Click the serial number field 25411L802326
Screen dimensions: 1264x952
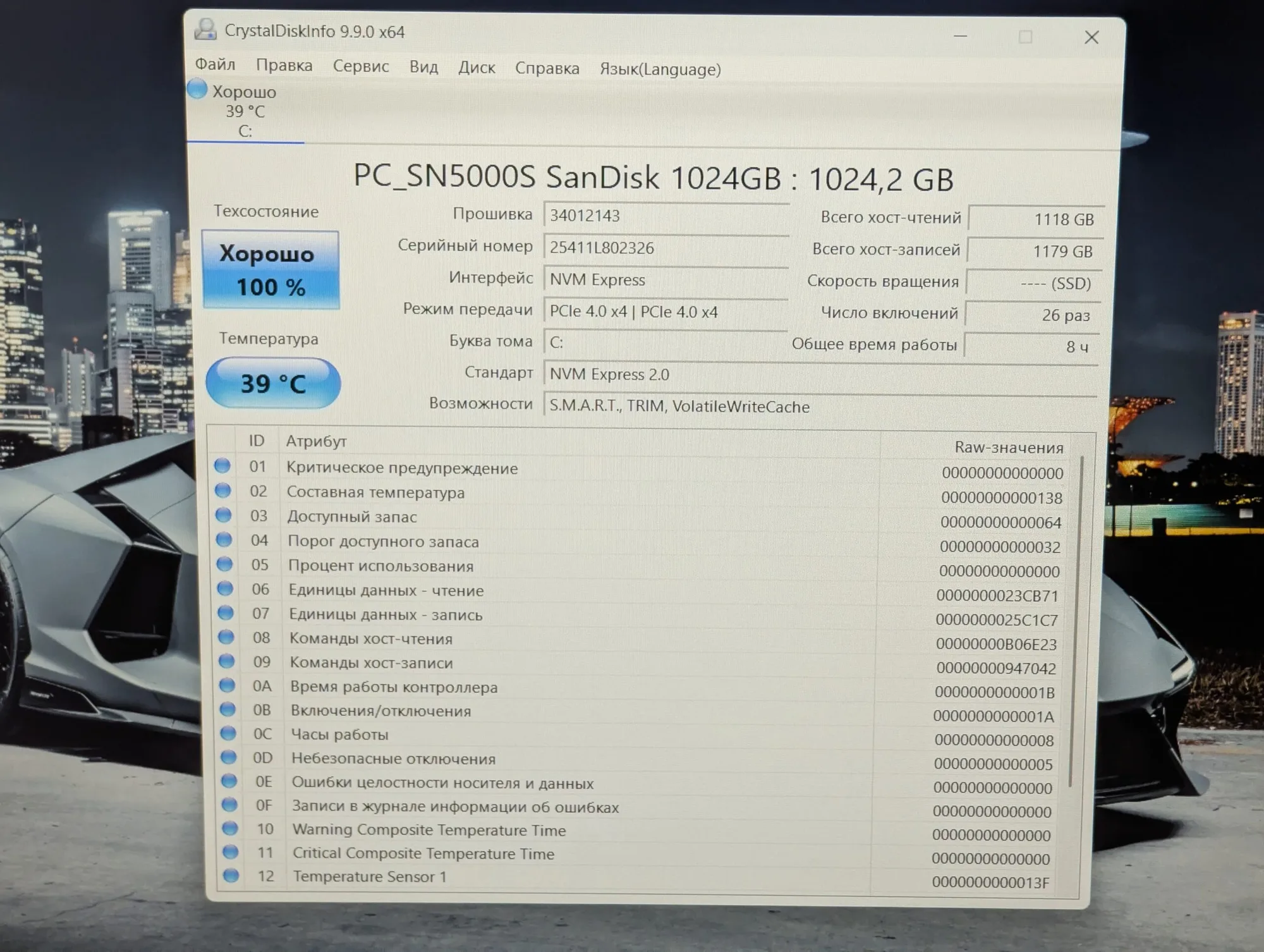pos(666,248)
